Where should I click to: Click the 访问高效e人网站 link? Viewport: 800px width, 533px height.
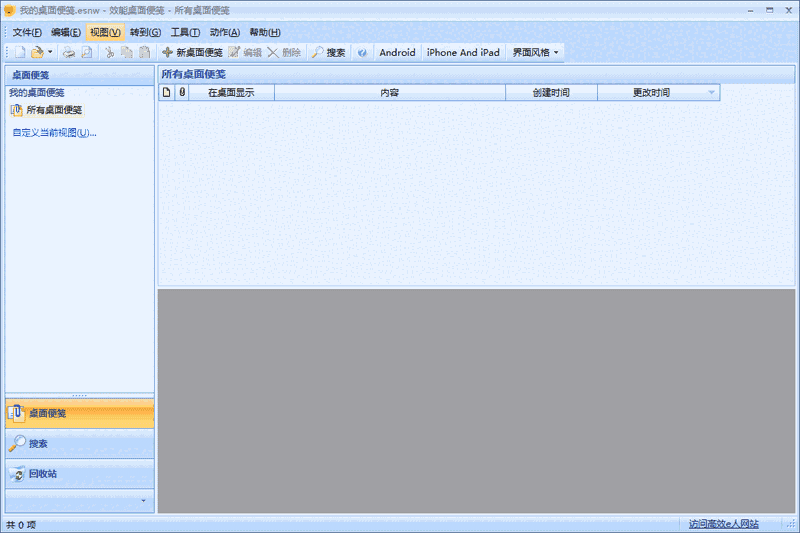click(723, 524)
